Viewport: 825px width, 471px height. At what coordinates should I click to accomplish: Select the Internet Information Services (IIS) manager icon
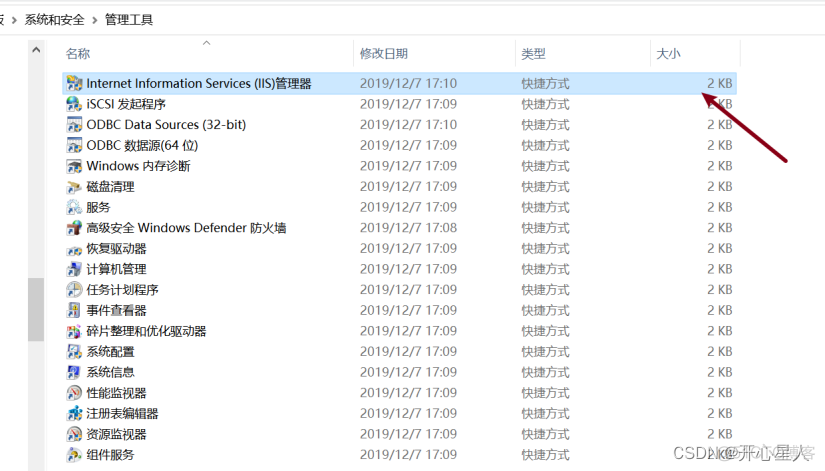coord(74,83)
